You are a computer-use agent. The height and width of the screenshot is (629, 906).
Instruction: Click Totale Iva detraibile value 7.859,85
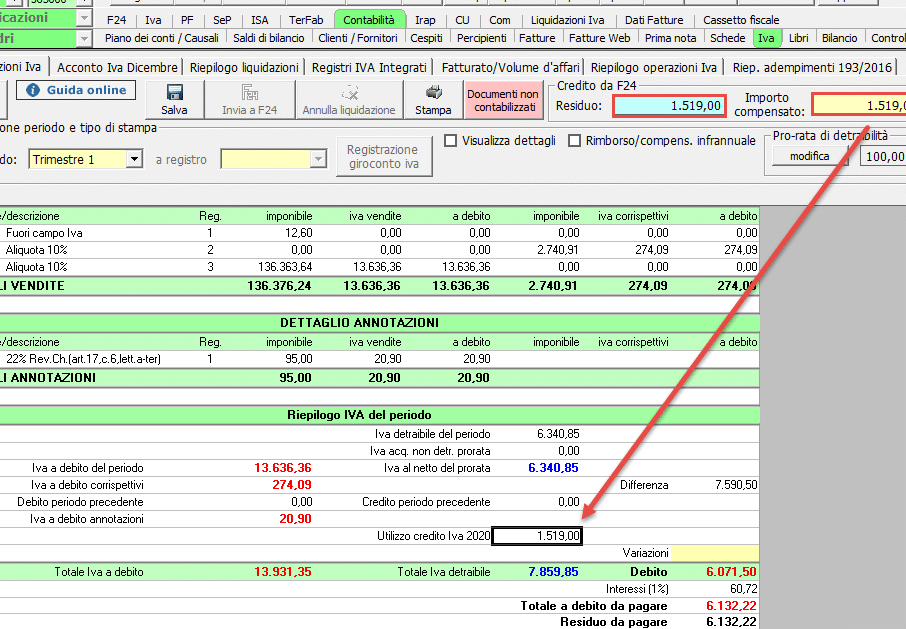(553, 572)
